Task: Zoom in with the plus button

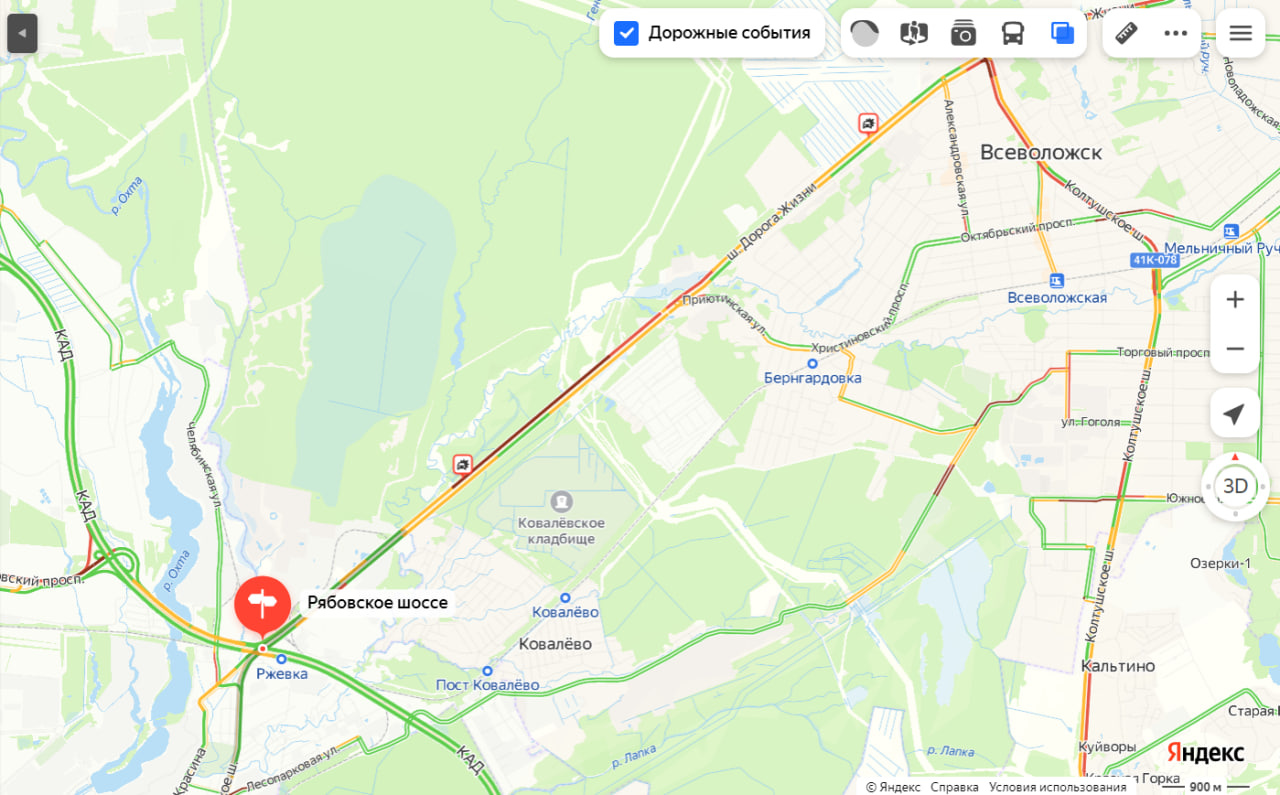Action: point(1235,299)
